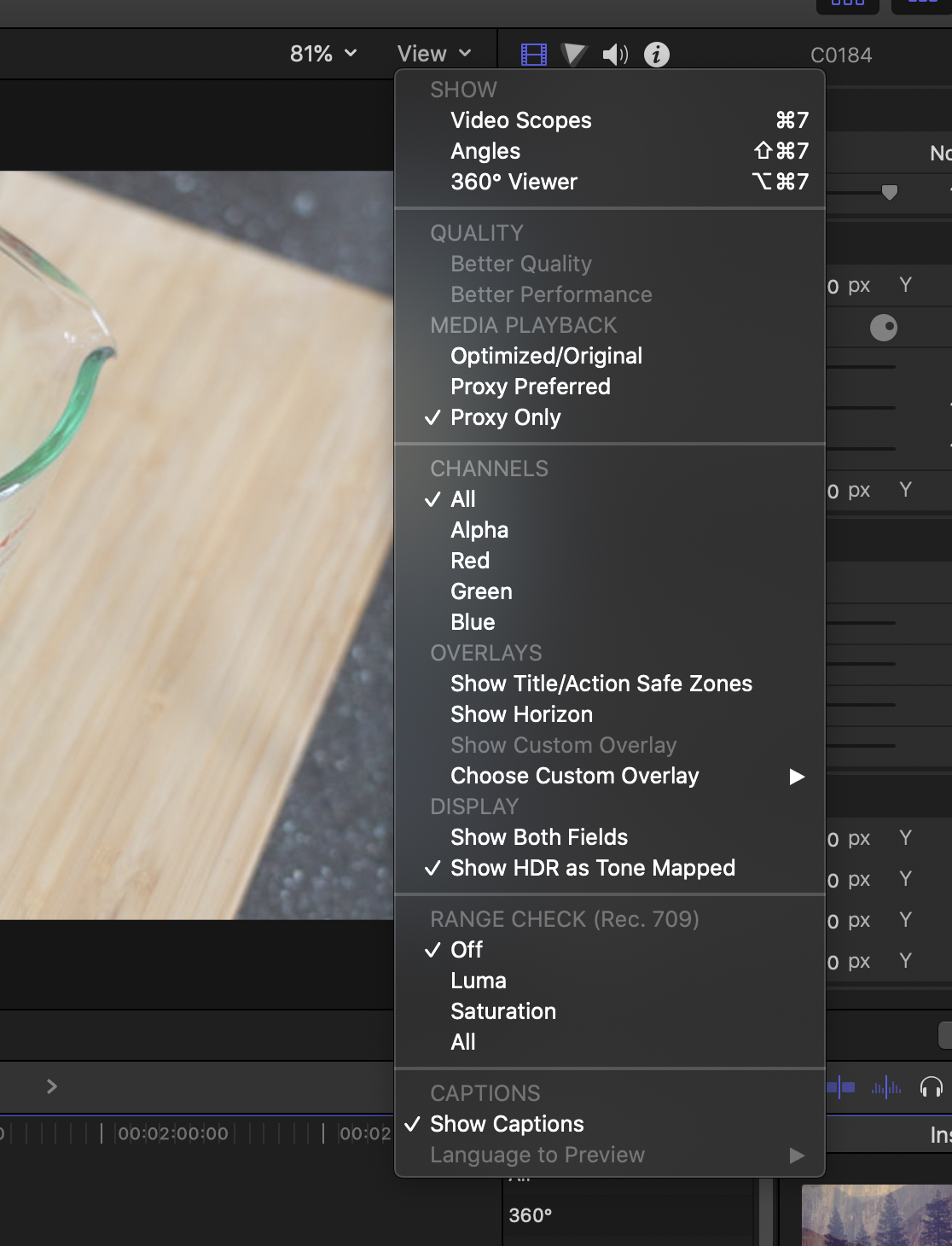Set Range Check to Luma
The height and width of the screenshot is (1246, 952).
tap(610, 981)
